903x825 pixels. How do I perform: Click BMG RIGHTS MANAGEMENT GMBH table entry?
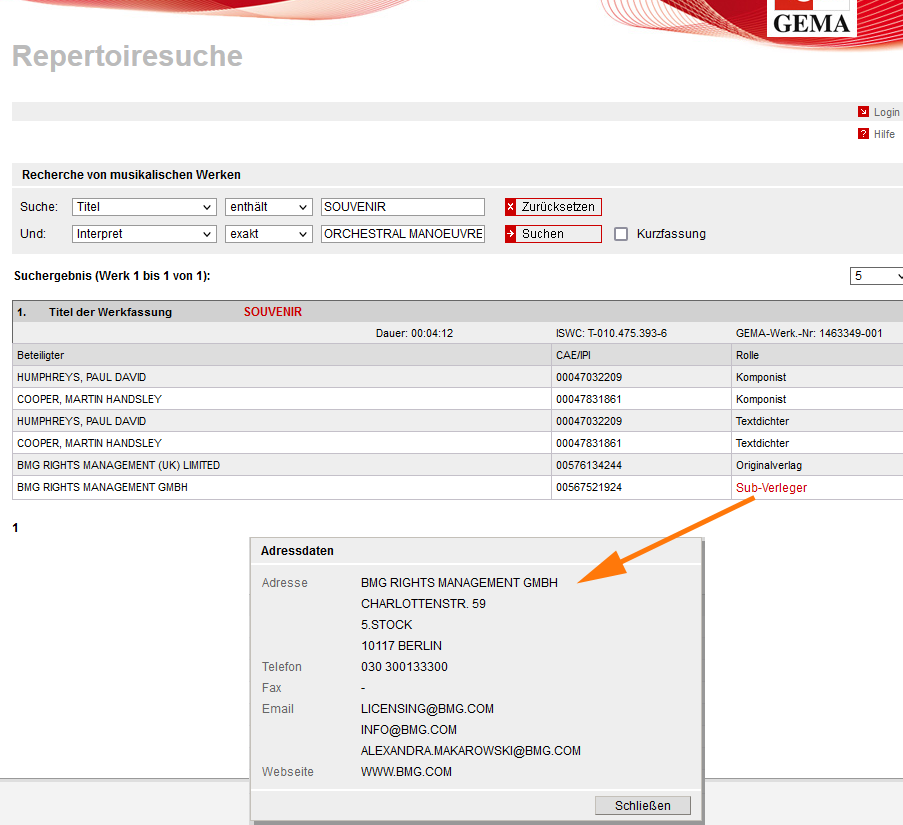click(x=102, y=487)
